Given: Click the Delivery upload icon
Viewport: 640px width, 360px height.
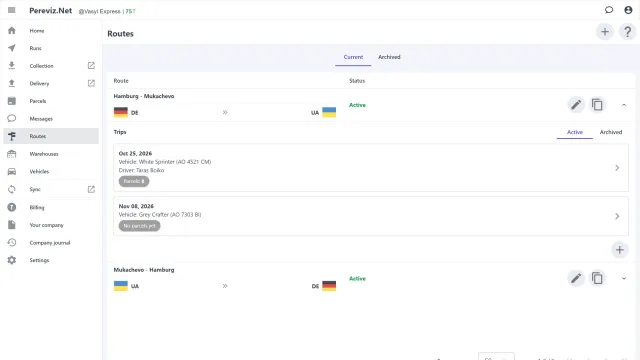Looking at the screenshot, I should 12,83.
